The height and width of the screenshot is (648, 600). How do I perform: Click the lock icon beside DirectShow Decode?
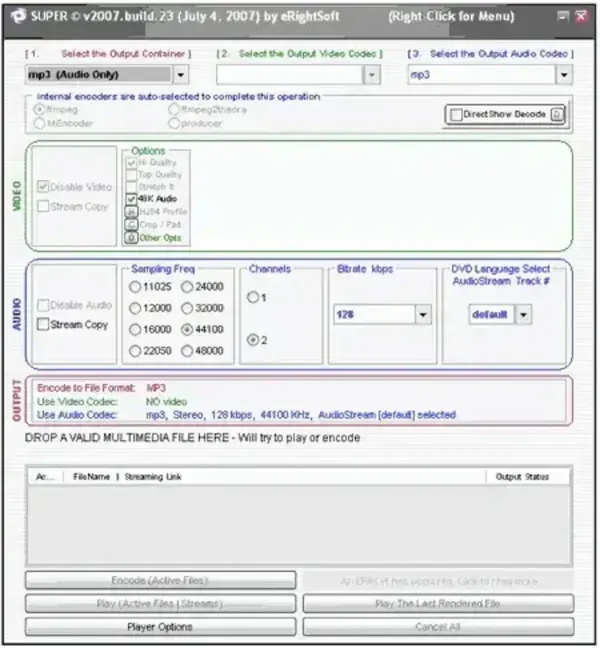pos(555,115)
